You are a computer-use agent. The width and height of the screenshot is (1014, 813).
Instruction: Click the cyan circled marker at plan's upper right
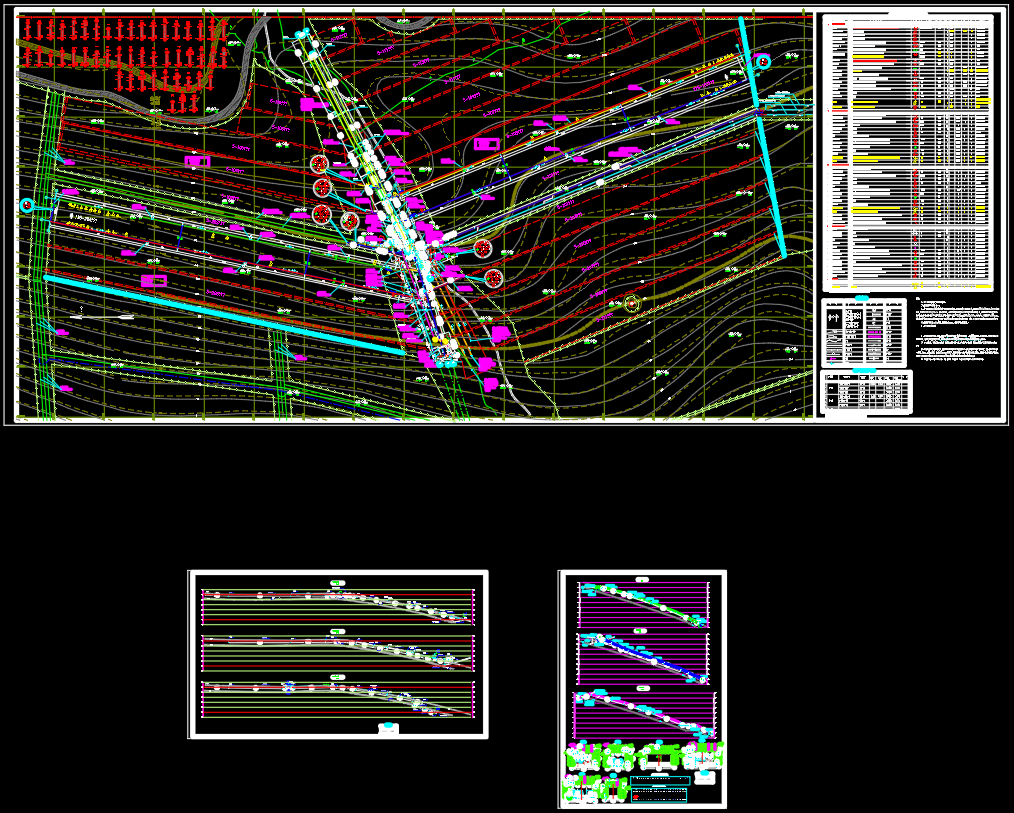pyautogui.click(x=764, y=61)
